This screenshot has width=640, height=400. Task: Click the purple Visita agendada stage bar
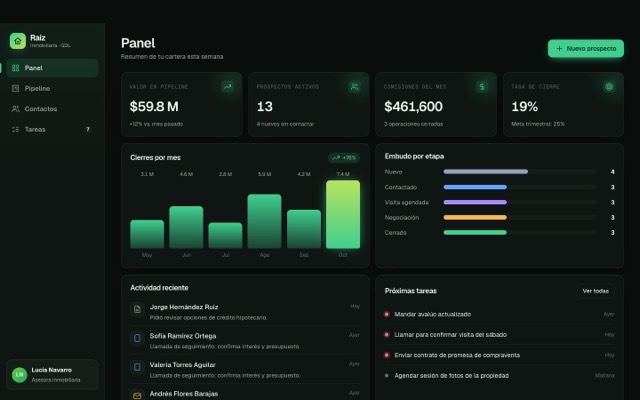coord(475,202)
